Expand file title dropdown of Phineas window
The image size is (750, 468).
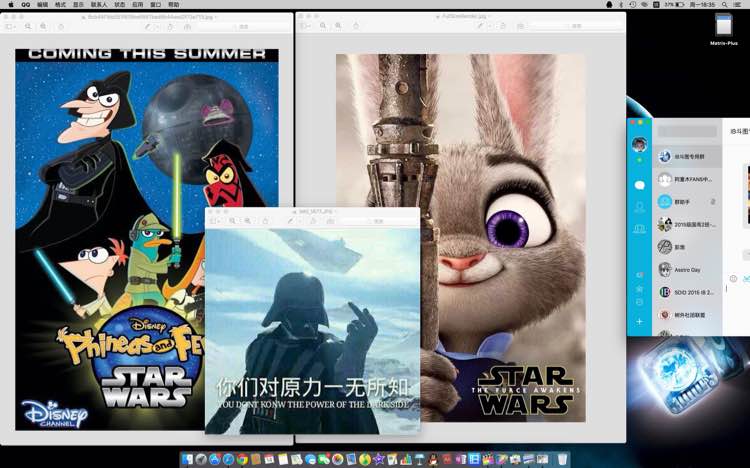(x=216, y=17)
